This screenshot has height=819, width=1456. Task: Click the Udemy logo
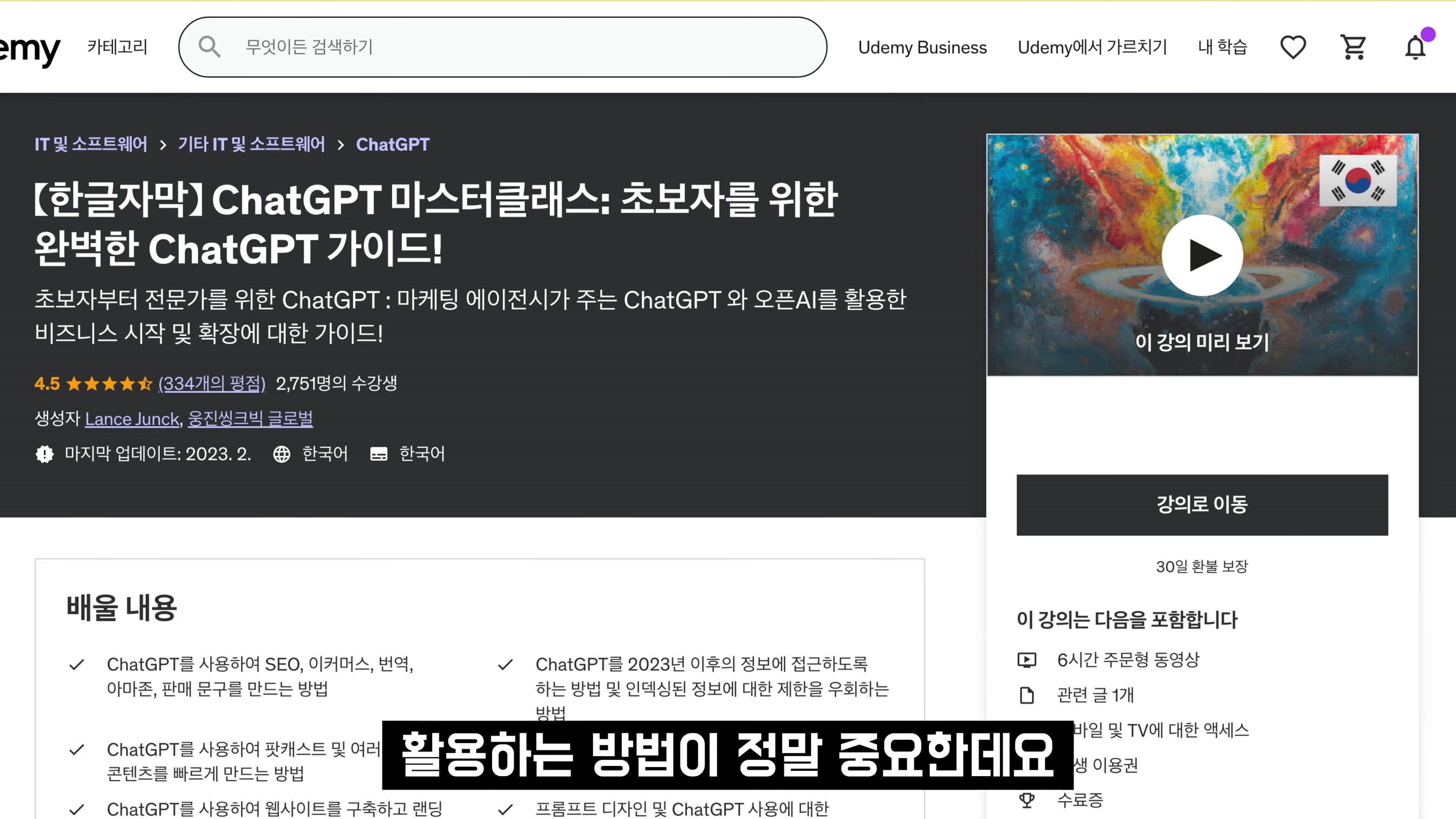point(29,50)
